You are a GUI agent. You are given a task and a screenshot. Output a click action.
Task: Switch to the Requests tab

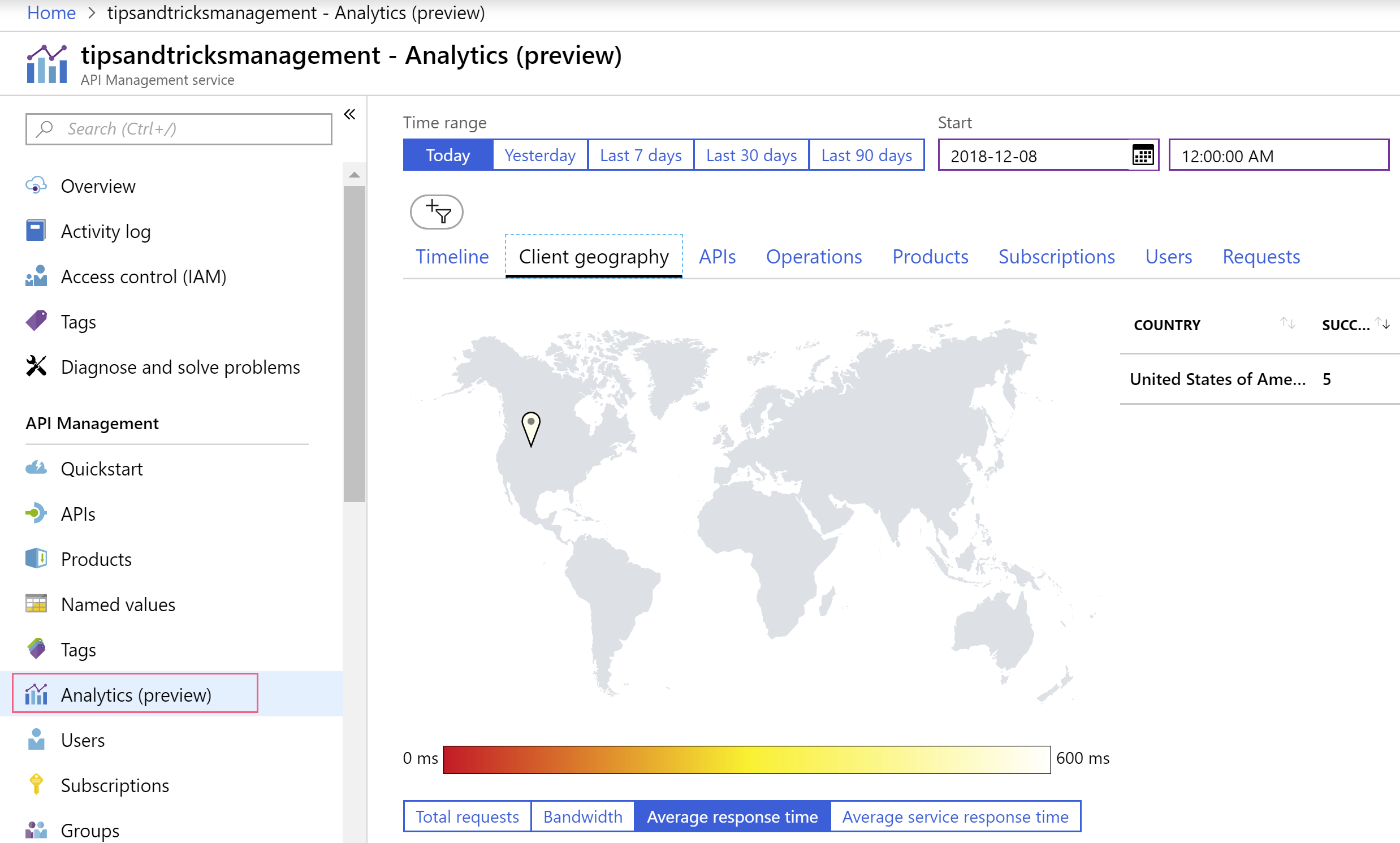(x=1261, y=257)
